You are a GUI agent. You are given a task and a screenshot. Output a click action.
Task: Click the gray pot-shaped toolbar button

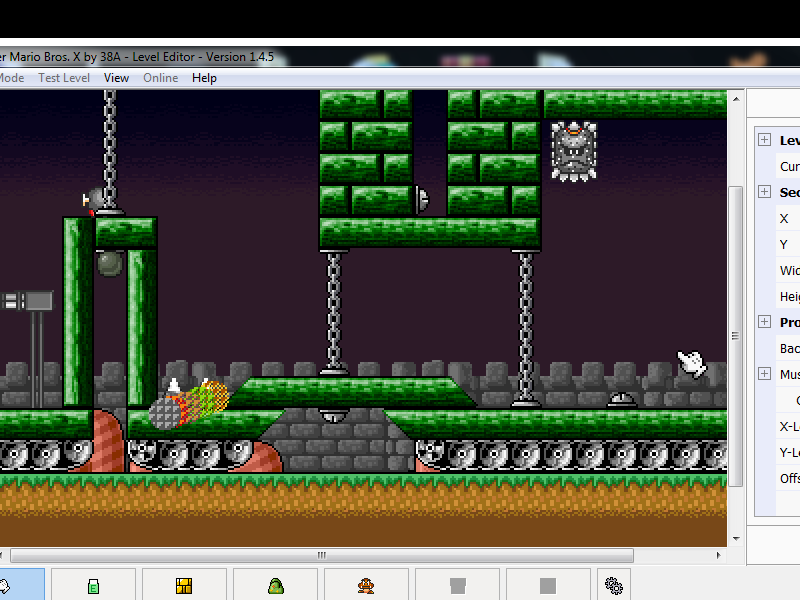(458, 585)
